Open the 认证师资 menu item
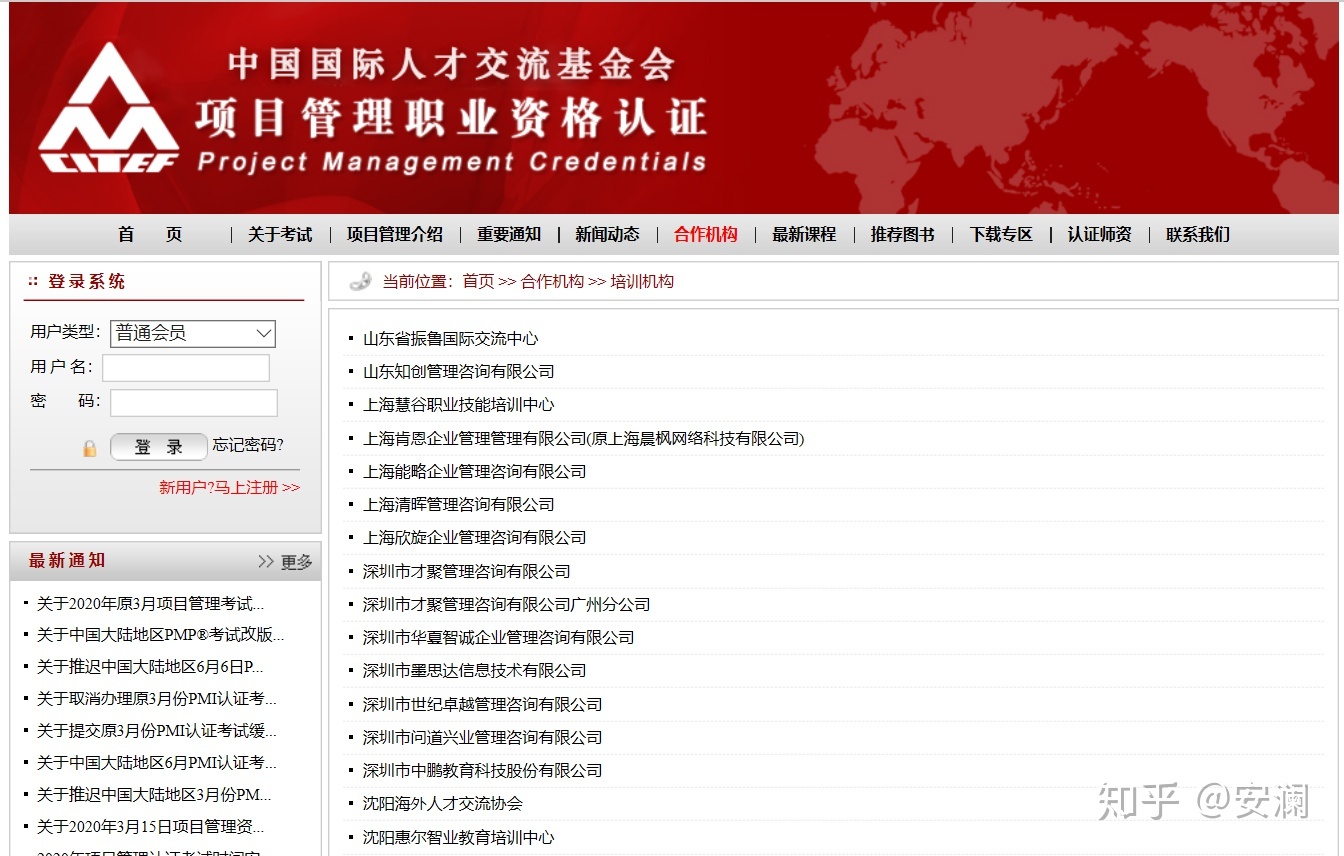This screenshot has height=856, width=1344. (x=1099, y=234)
